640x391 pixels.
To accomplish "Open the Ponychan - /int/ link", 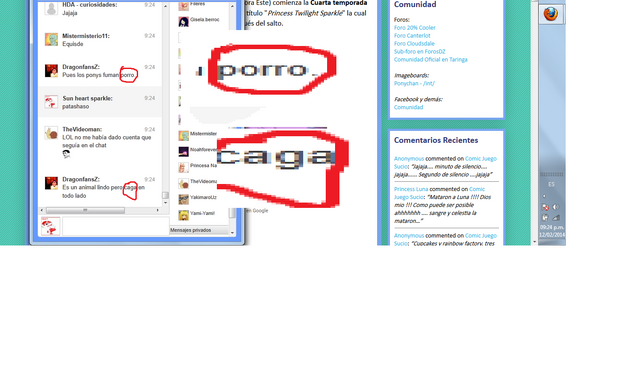I will 414,83.
